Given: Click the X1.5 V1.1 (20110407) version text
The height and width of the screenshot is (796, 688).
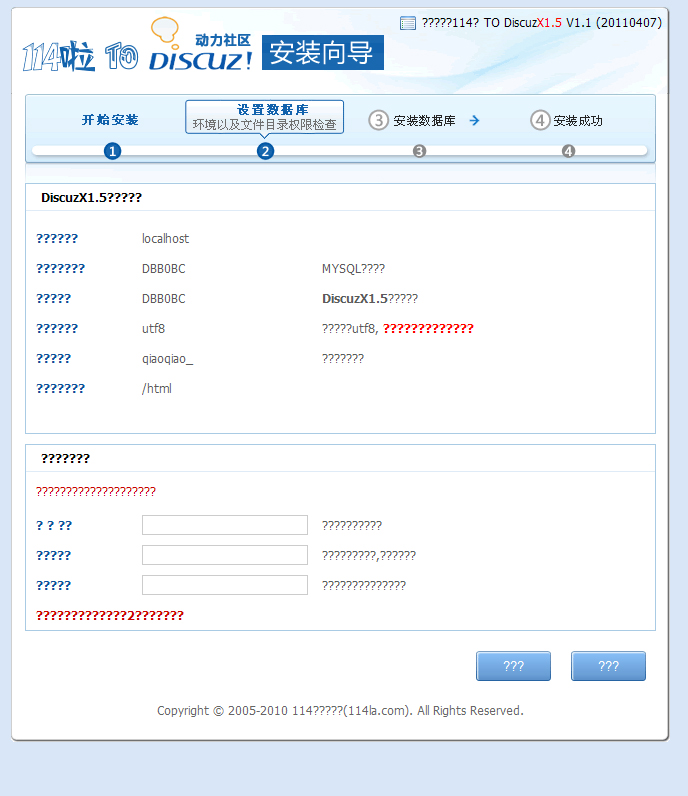Looking at the screenshot, I should tap(599, 23).
